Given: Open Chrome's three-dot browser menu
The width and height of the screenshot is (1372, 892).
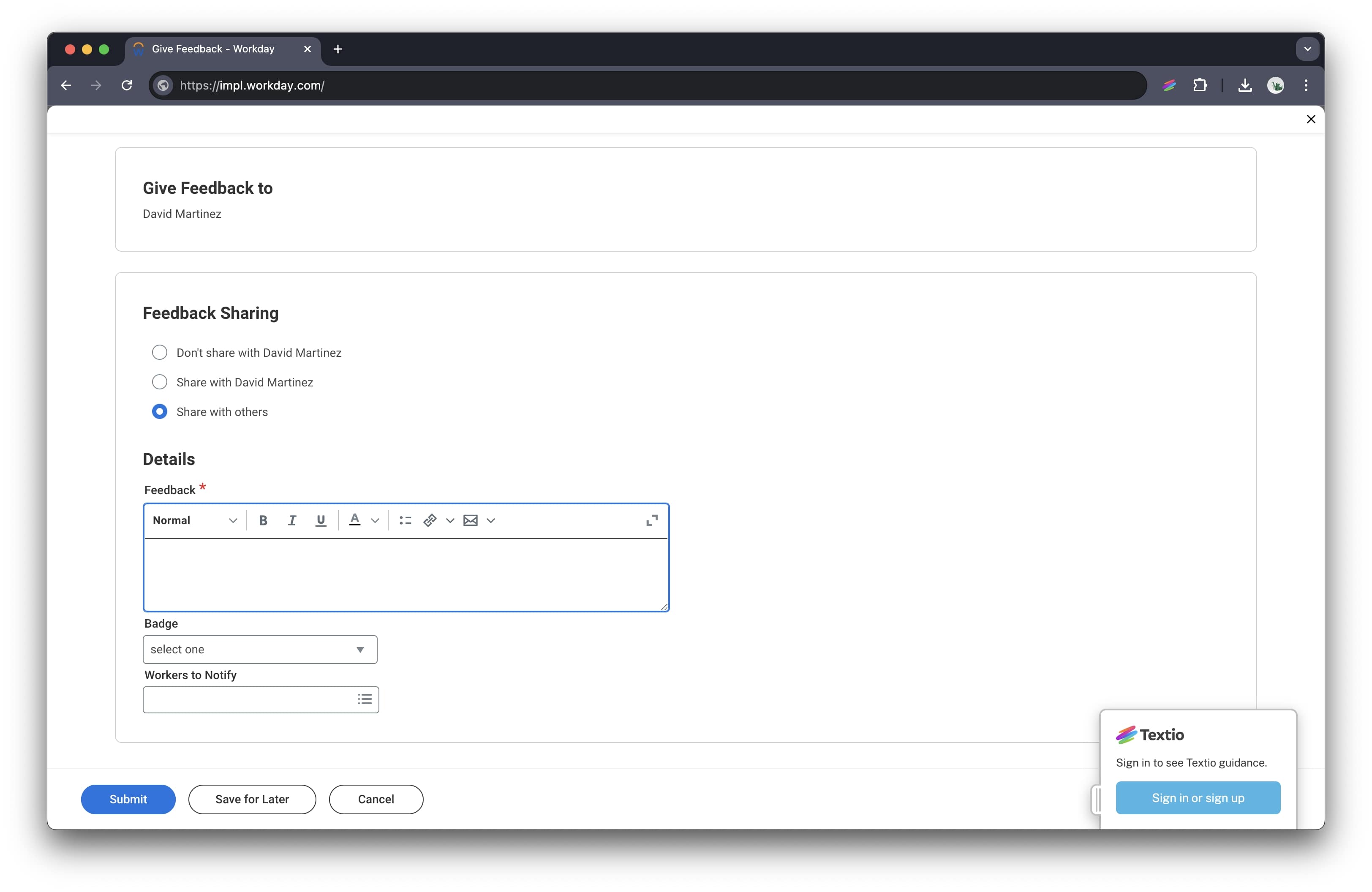Looking at the screenshot, I should pyautogui.click(x=1306, y=85).
